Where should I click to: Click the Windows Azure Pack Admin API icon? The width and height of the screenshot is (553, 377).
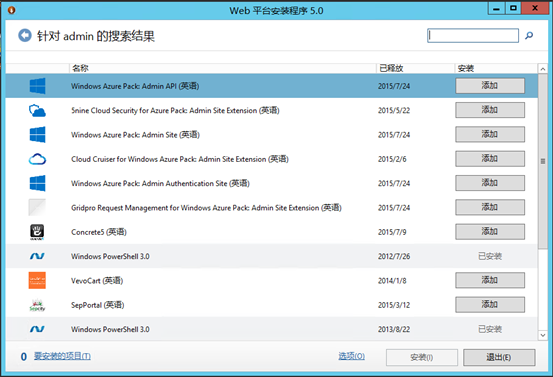tap(37, 86)
